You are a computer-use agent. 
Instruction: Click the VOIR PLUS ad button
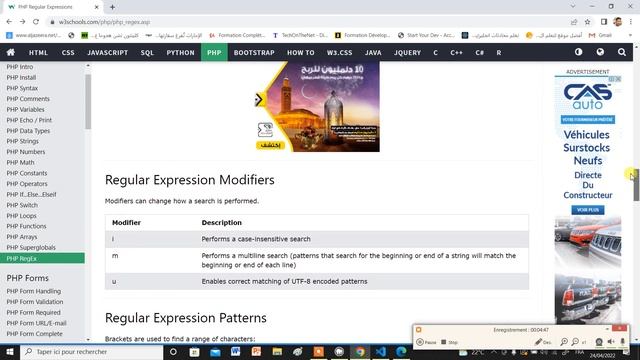pyautogui.click(x=588, y=210)
